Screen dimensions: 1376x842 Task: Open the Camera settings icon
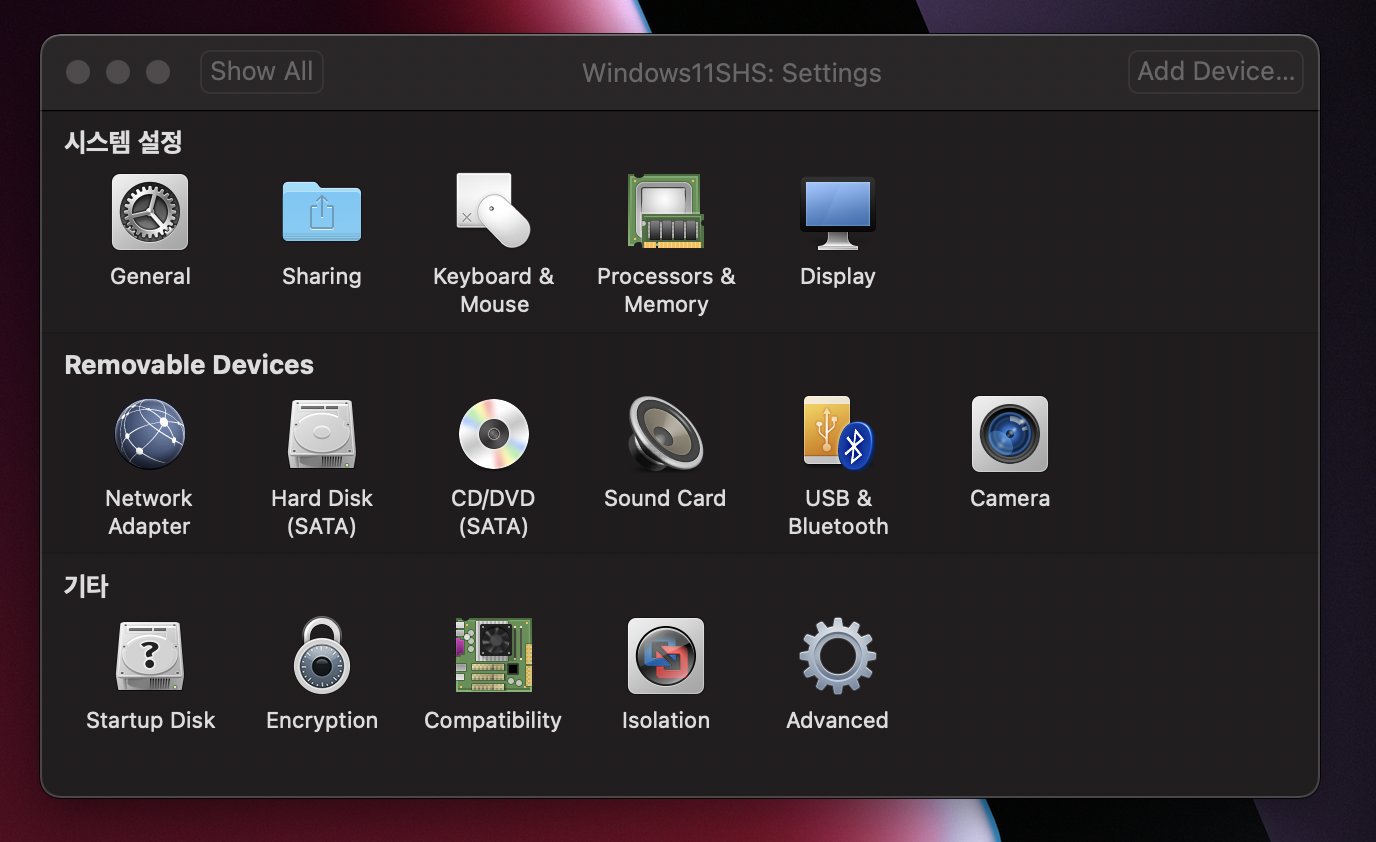[1010, 434]
